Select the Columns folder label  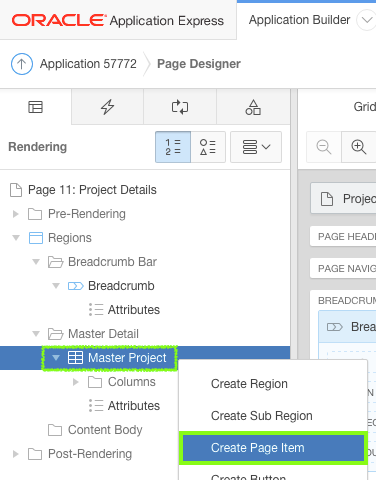132,382
